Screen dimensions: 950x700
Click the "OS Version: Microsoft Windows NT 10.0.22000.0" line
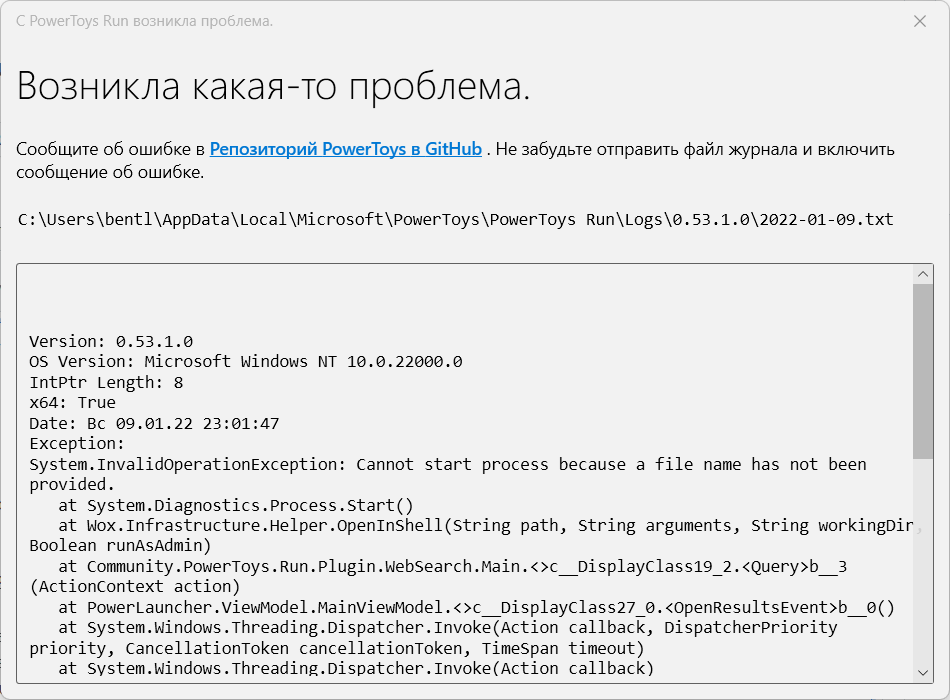point(245,362)
